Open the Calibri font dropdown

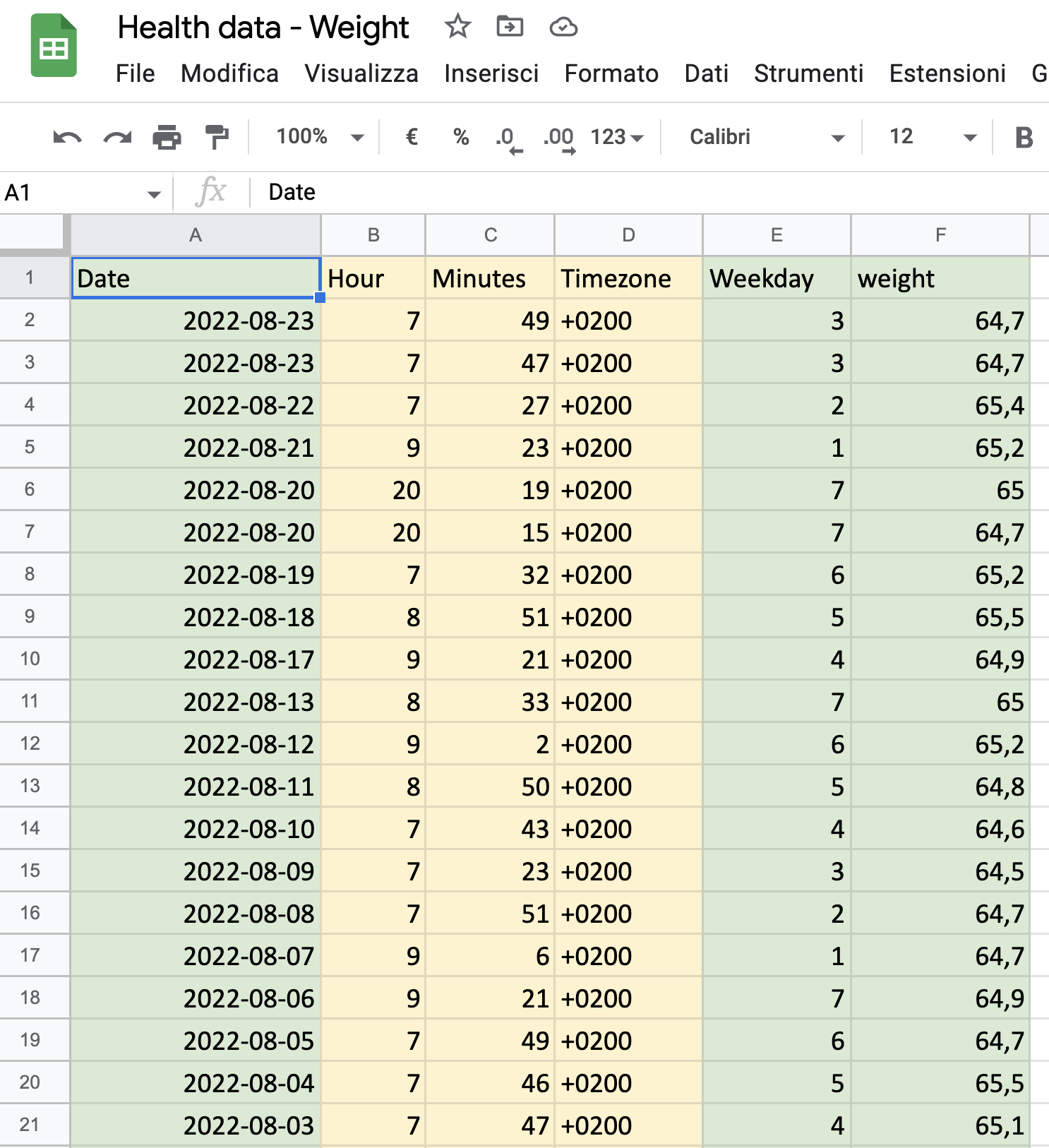[767, 136]
